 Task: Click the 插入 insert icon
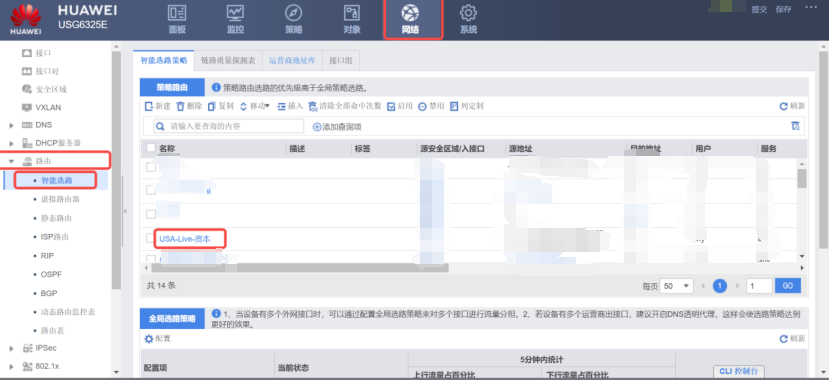point(281,106)
